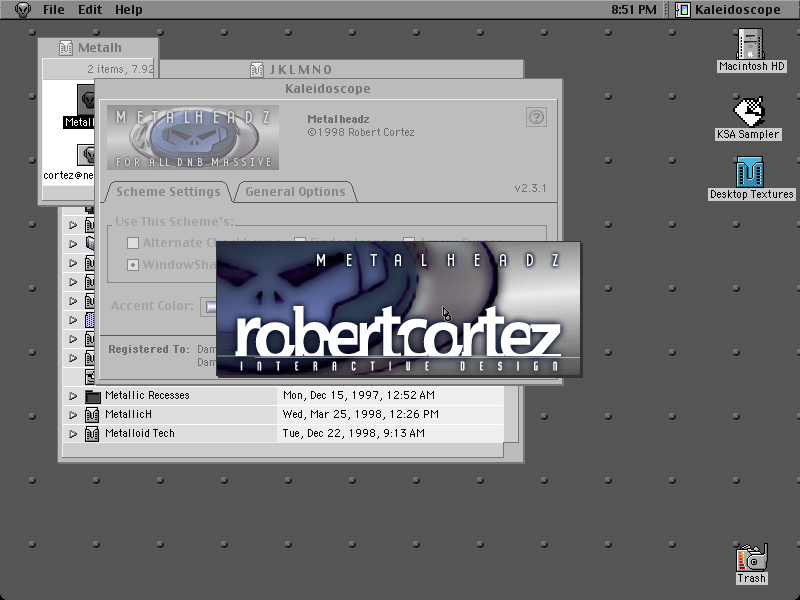Select the KSA Sampler desktop icon
This screenshot has width=800, height=600.
(x=749, y=112)
